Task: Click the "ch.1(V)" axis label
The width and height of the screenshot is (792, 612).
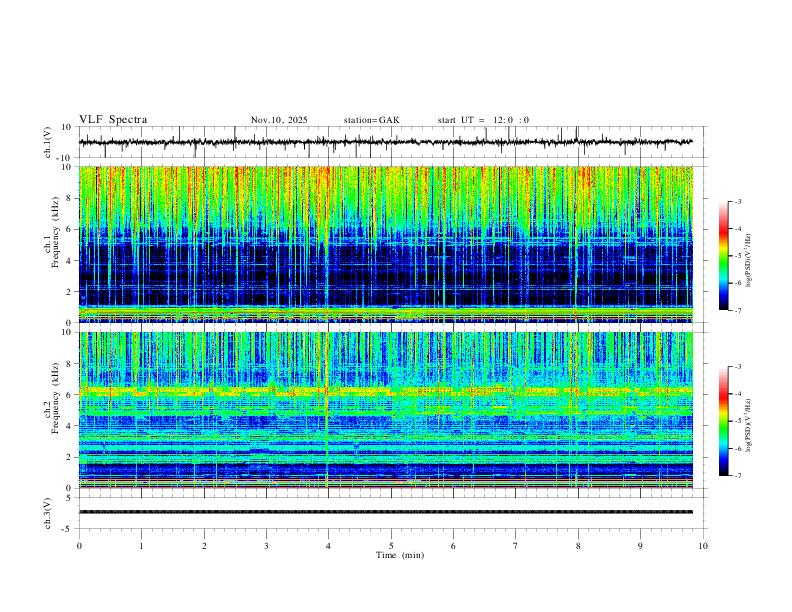Action: click(x=48, y=142)
